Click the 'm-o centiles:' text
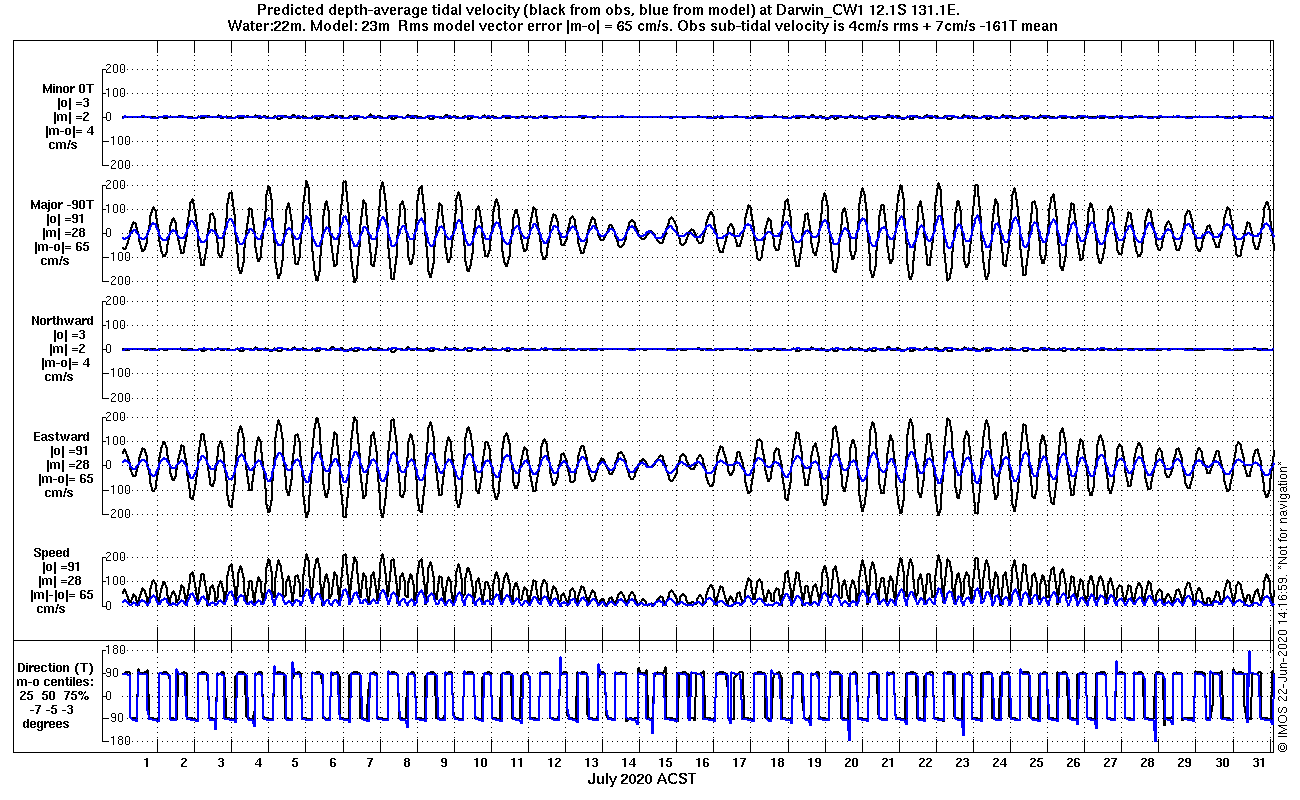1300x800 pixels. click(x=56, y=682)
